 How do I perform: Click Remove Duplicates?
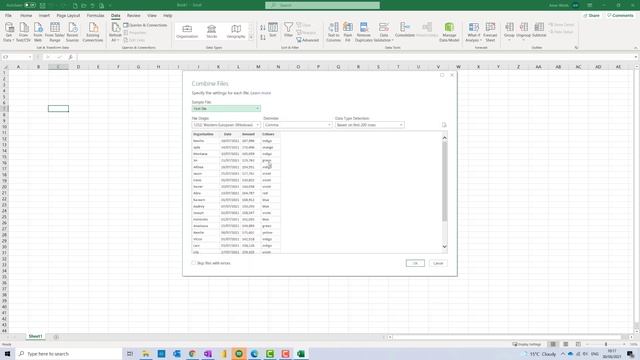[x=363, y=32]
